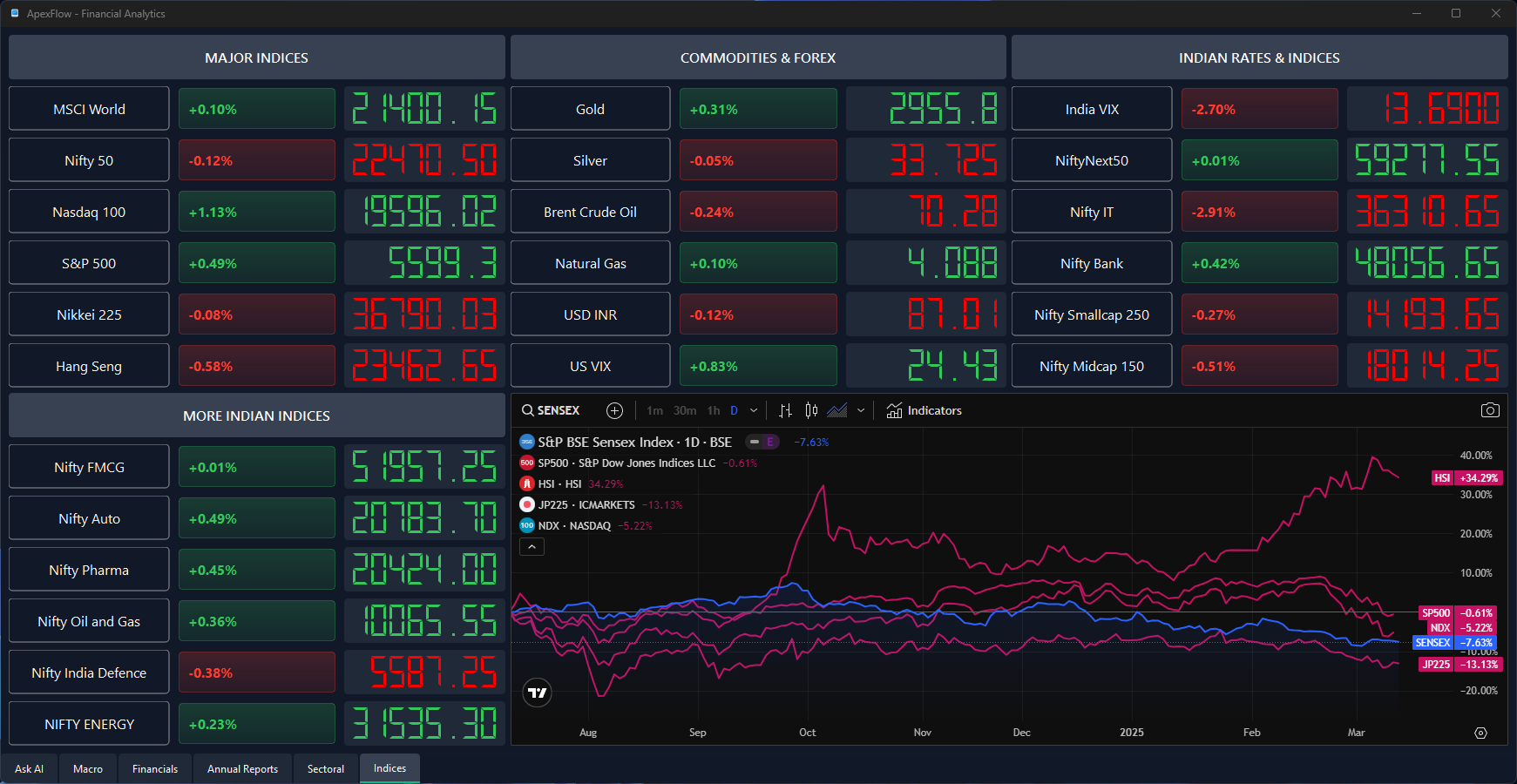The image size is (1517, 784).
Task: Select the 1h timeframe
Action: pyautogui.click(x=714, y=410)
